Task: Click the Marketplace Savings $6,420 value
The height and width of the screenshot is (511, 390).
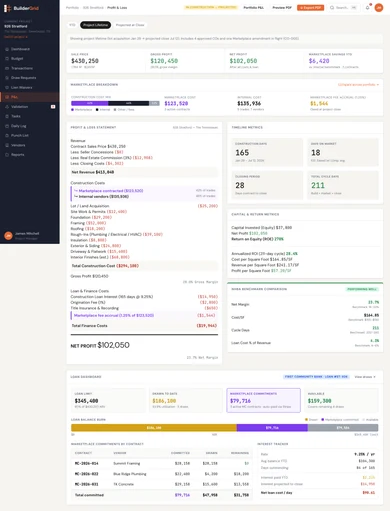Action: [x=319, y=61]
